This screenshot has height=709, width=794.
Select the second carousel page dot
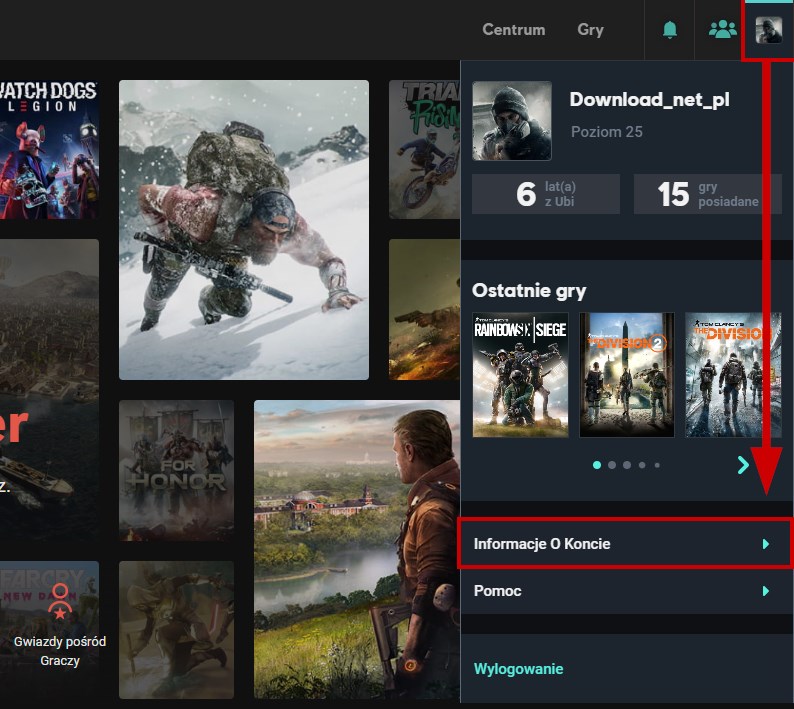[x=612, y=465]
